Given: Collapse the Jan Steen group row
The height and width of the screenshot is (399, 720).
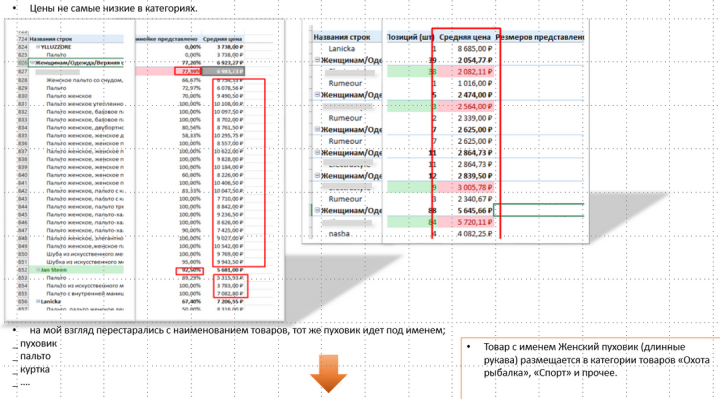Looking at the screenshot, I should 38,270.
